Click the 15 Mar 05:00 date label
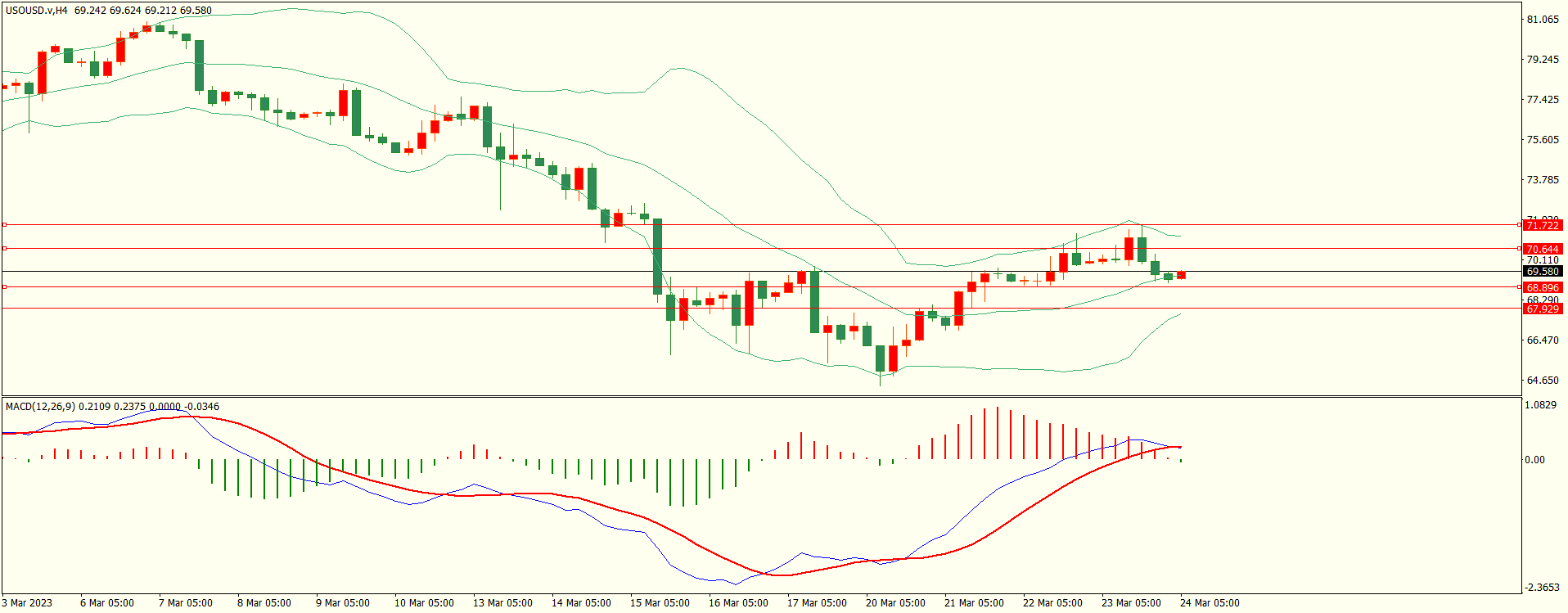The height and width of the screenshot is (613, 1568). tap(660, 603)
